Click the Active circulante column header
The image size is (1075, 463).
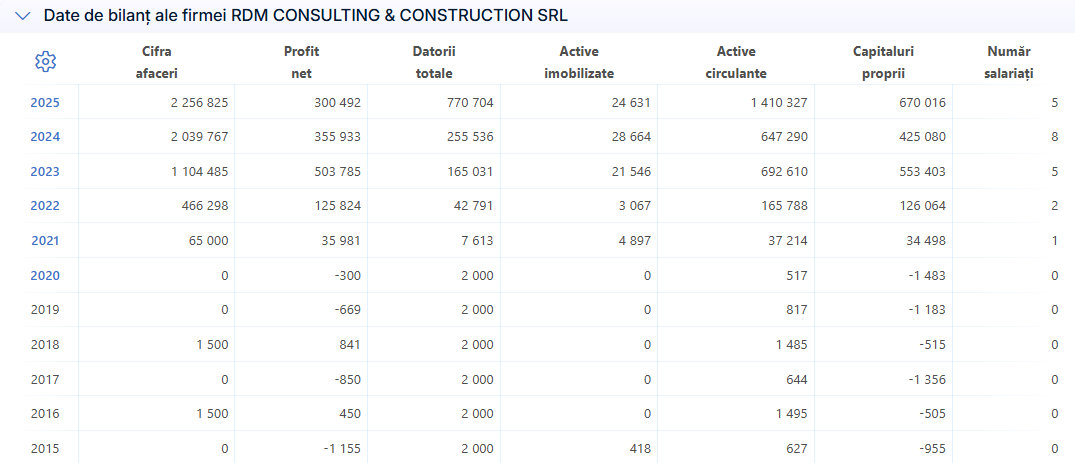(736, 62)
